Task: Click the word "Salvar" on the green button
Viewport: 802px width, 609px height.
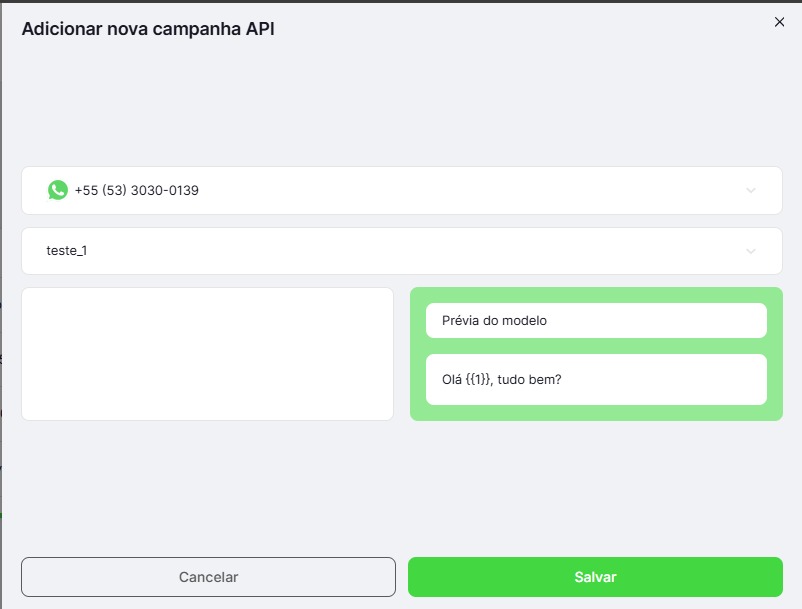Action: pos(595,577)
